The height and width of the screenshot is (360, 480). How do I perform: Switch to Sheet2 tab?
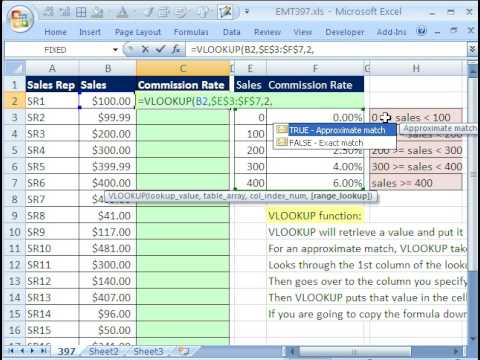[x=104, y=351]
